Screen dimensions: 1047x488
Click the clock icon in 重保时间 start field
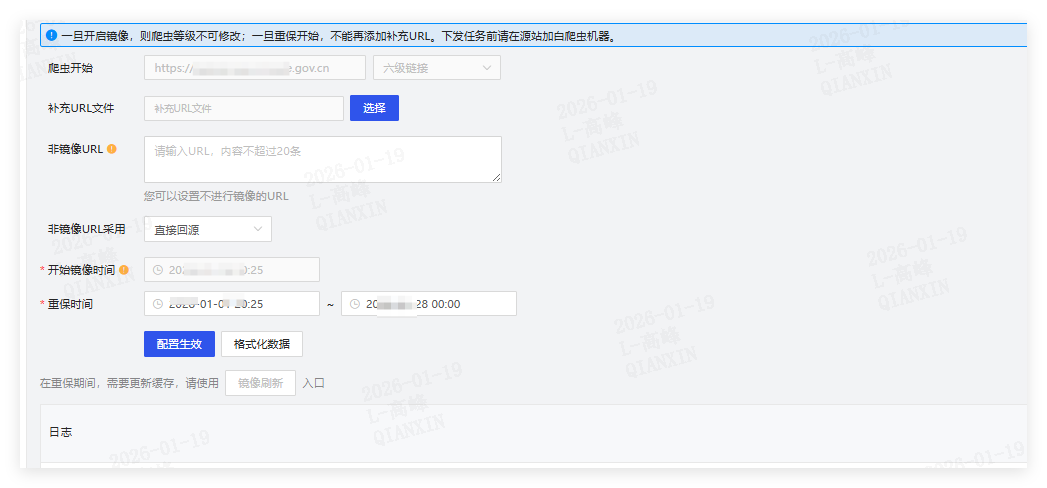(x=157, y=304)
